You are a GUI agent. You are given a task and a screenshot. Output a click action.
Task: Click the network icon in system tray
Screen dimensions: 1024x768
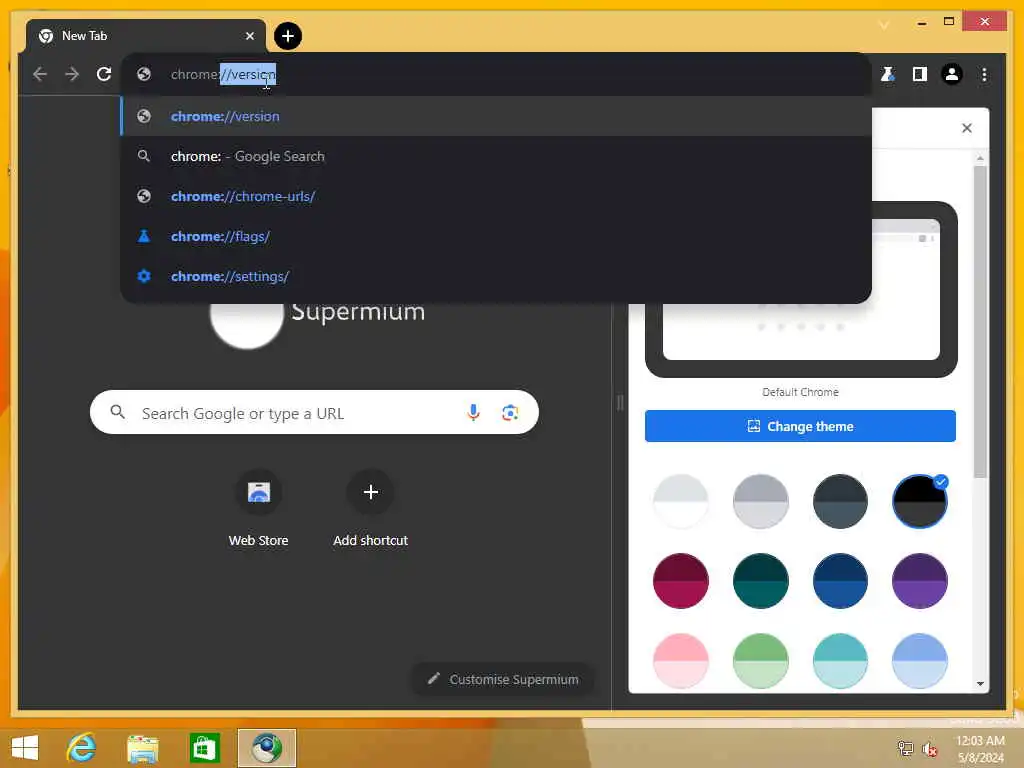(905, 749)
